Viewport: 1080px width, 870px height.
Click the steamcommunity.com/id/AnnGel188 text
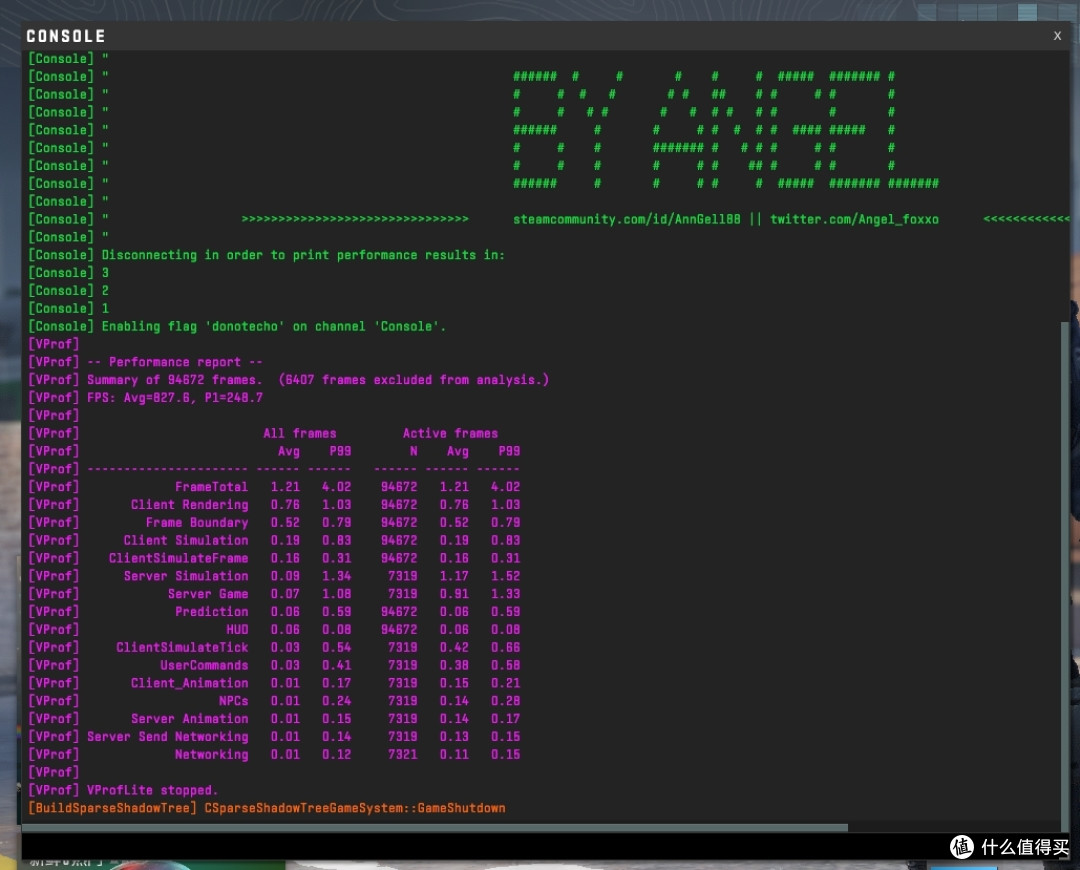(x=626, y=219)
